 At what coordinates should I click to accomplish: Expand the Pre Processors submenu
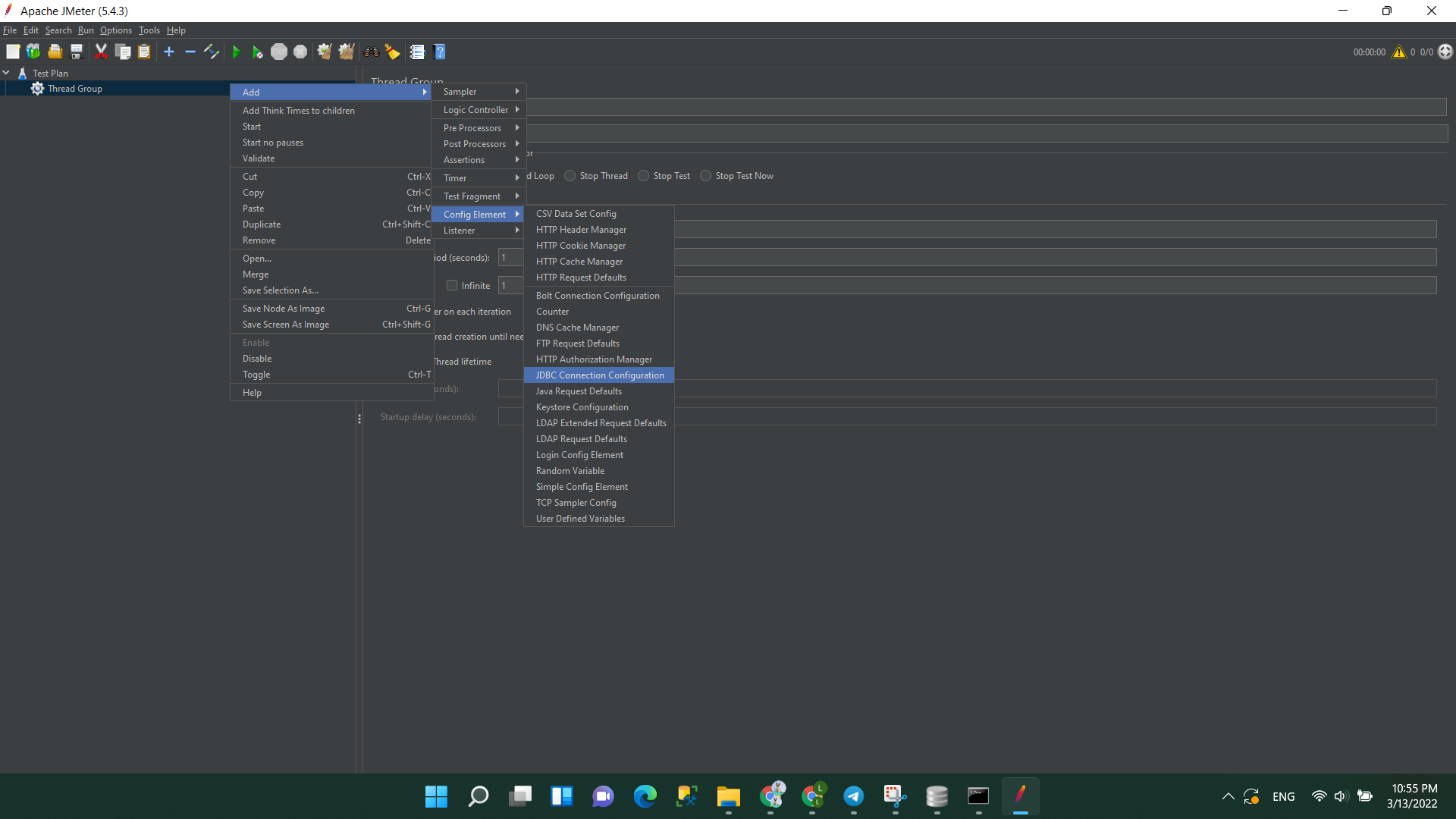479,127
